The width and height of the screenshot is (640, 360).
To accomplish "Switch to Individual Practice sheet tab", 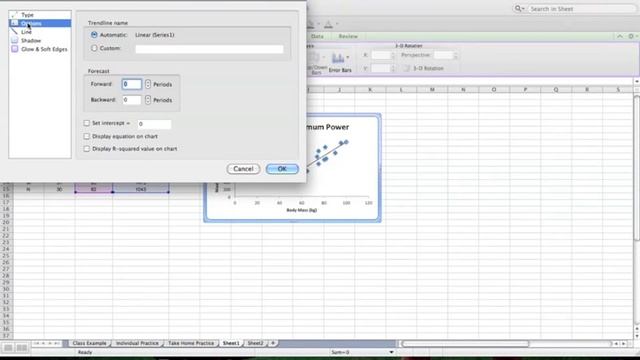I will (x=137, y=343).
